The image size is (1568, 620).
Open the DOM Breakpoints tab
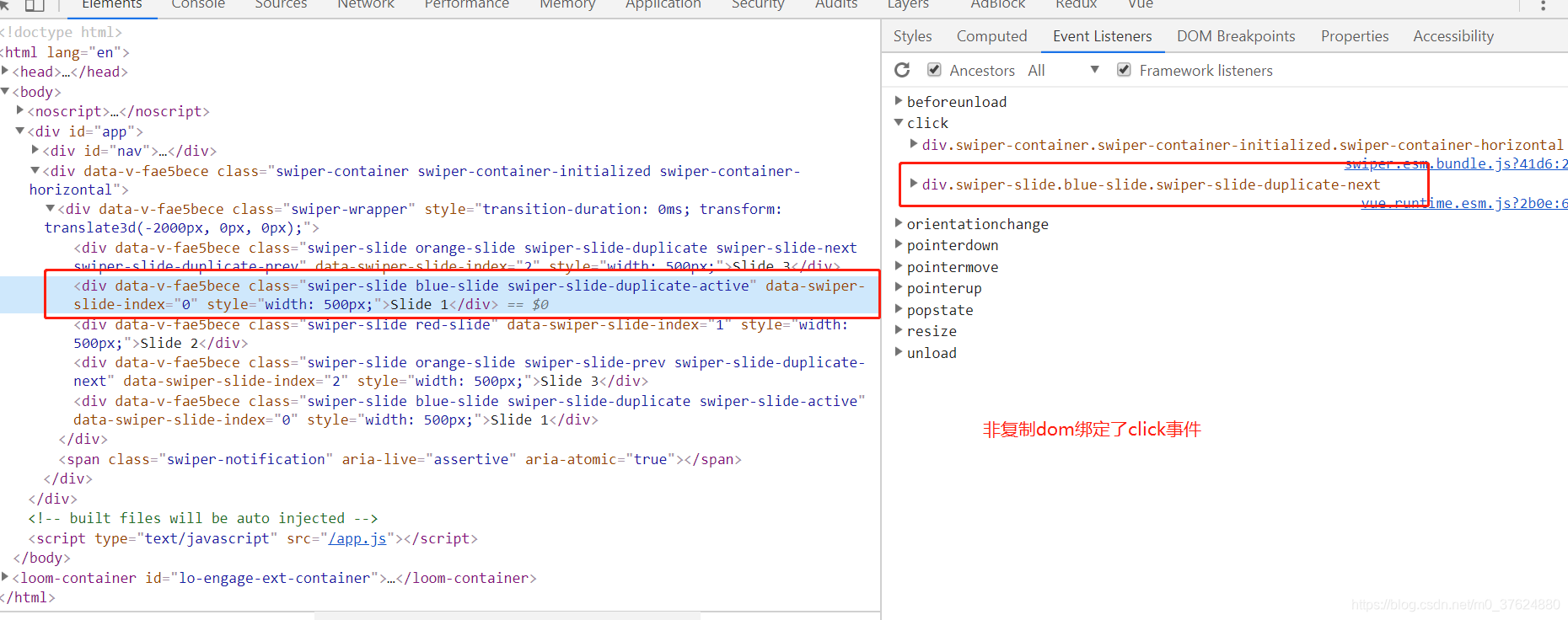1236,36
